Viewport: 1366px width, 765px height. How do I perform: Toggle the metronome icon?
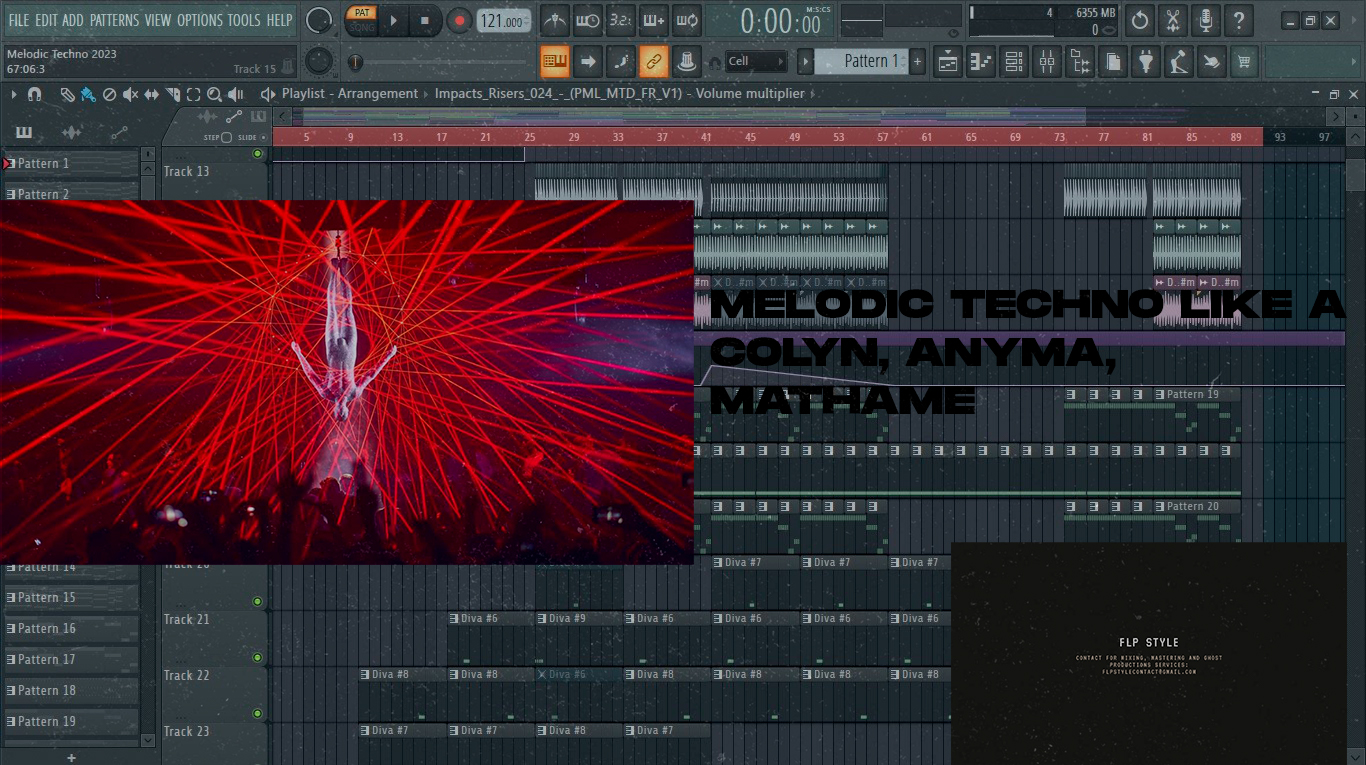click(x=555, y=20)
